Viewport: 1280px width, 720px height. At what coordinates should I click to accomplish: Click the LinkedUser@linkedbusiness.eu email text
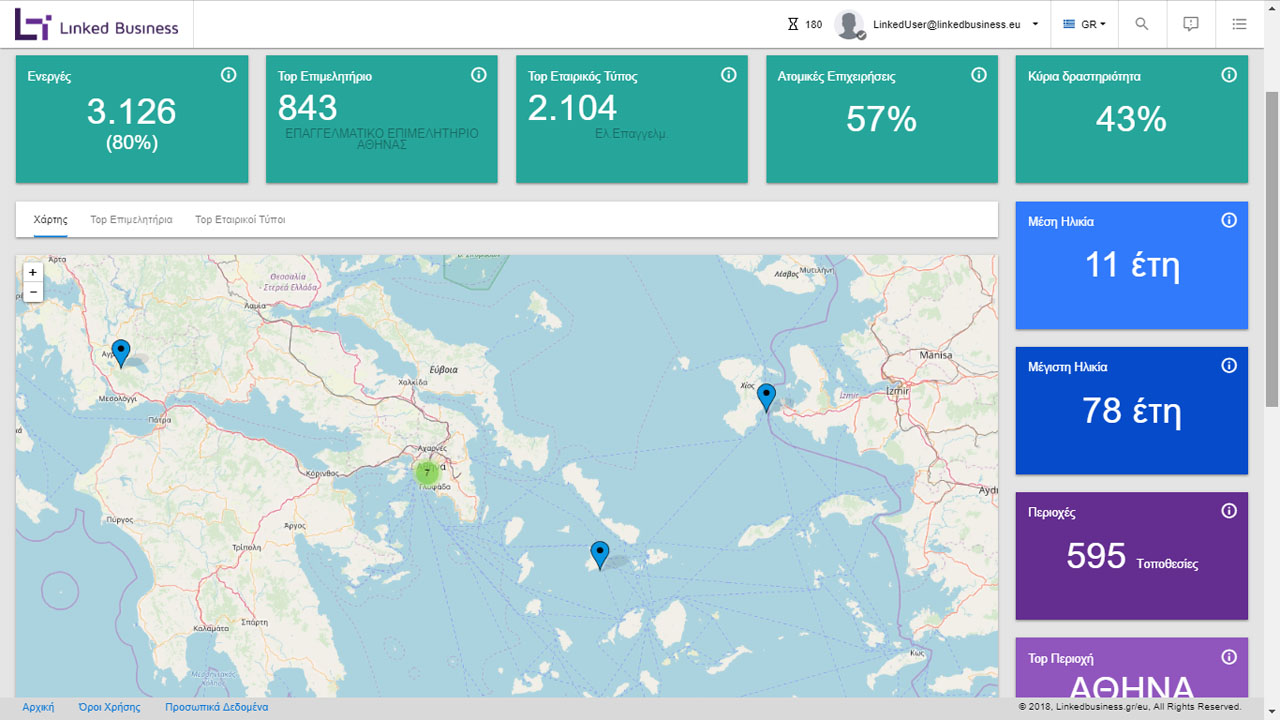coord(949,25)
